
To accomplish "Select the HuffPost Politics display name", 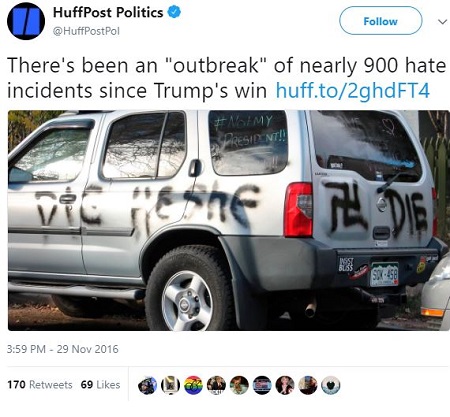I will [x=108, y=13].
